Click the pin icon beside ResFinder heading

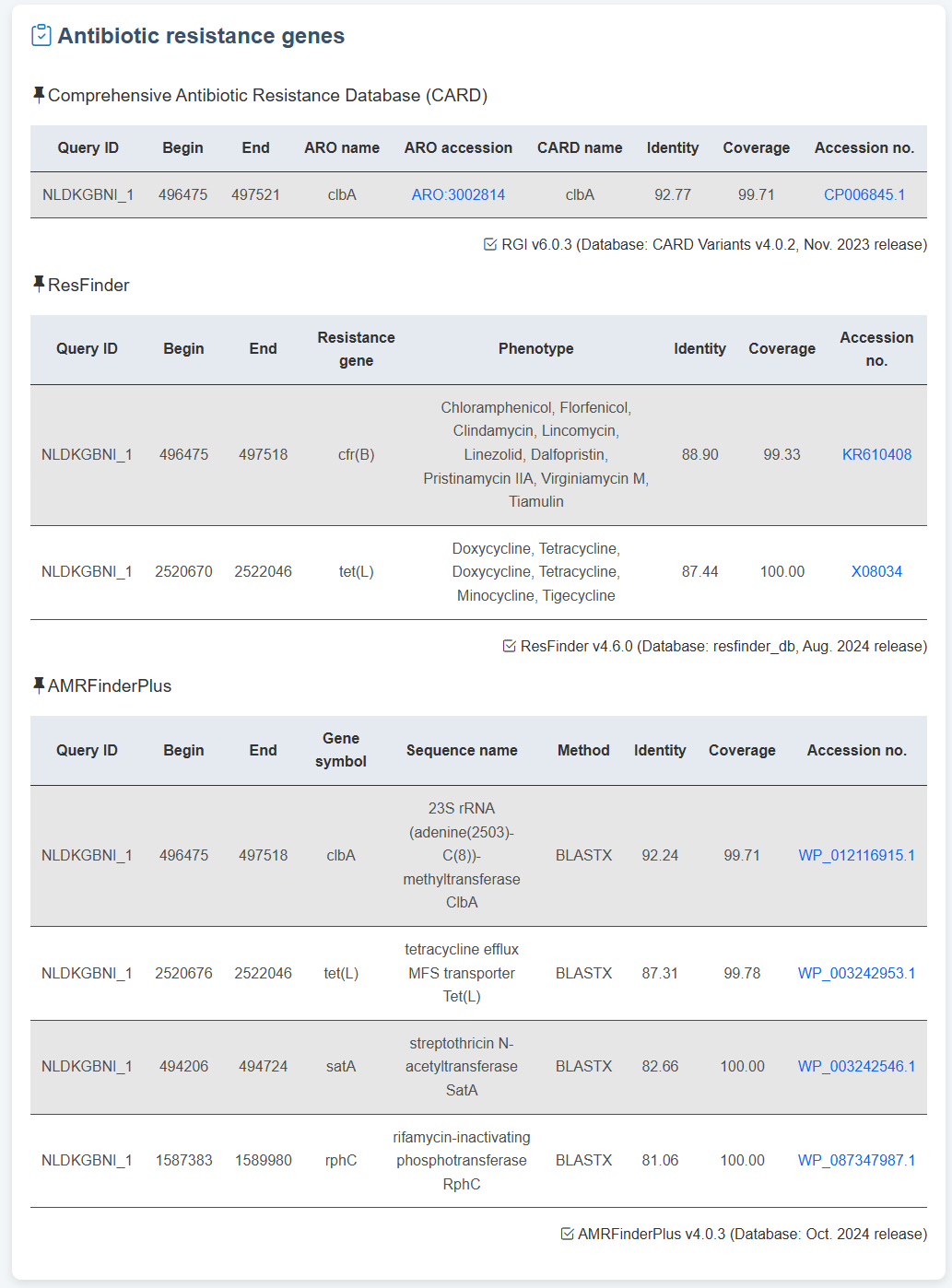tap(38, 284)
